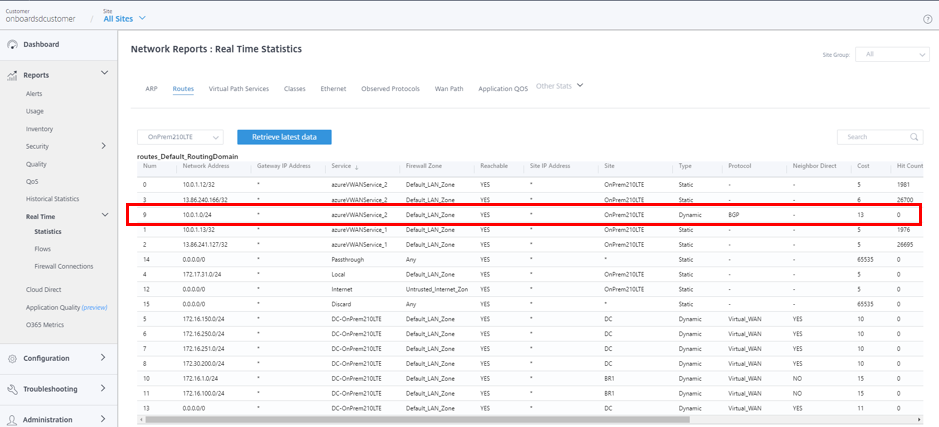
Task: Click the routes table Search field
Action: tap(880, 137)
